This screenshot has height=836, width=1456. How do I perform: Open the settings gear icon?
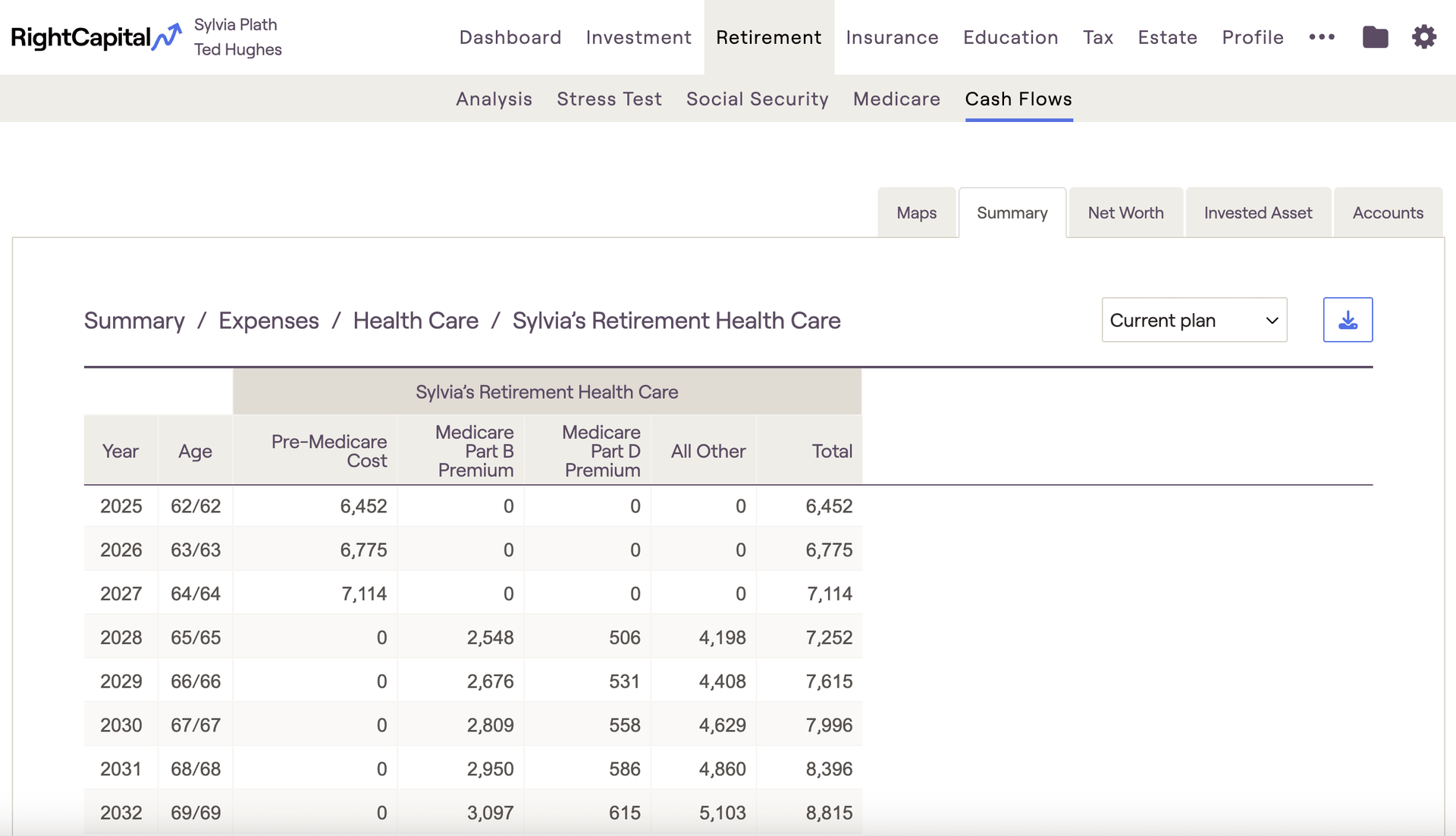tap(1423, 37)
